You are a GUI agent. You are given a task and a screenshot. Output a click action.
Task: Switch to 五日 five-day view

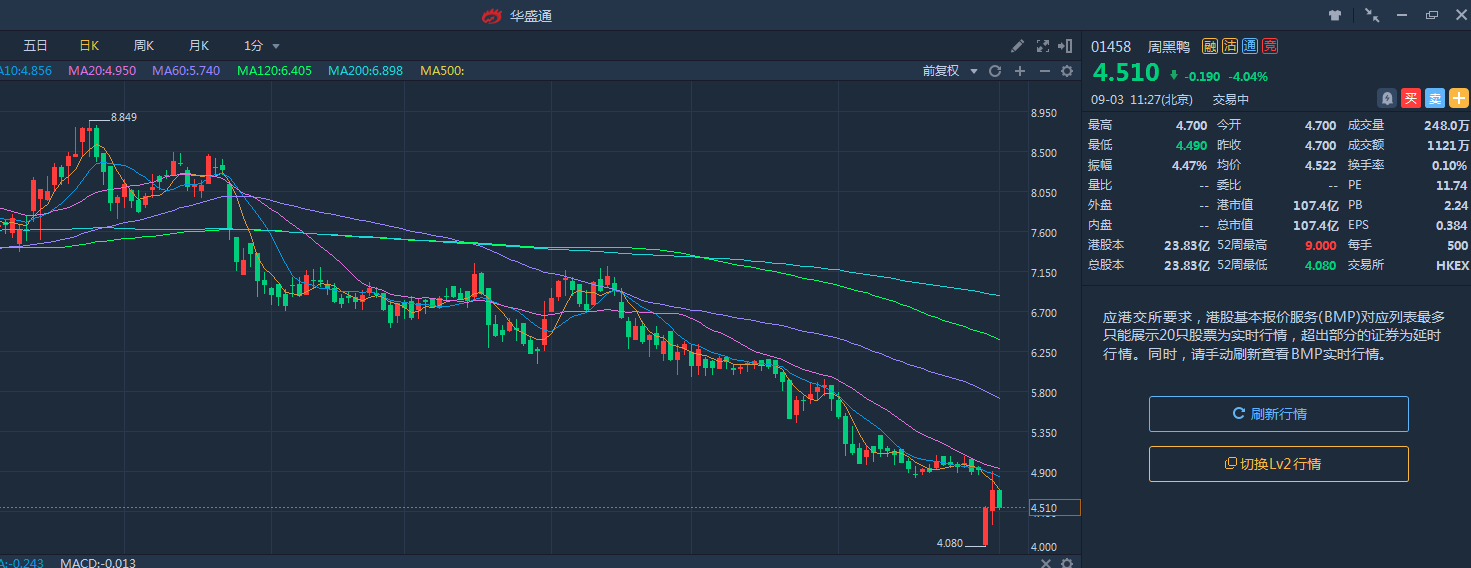click(x=35, y=46)
